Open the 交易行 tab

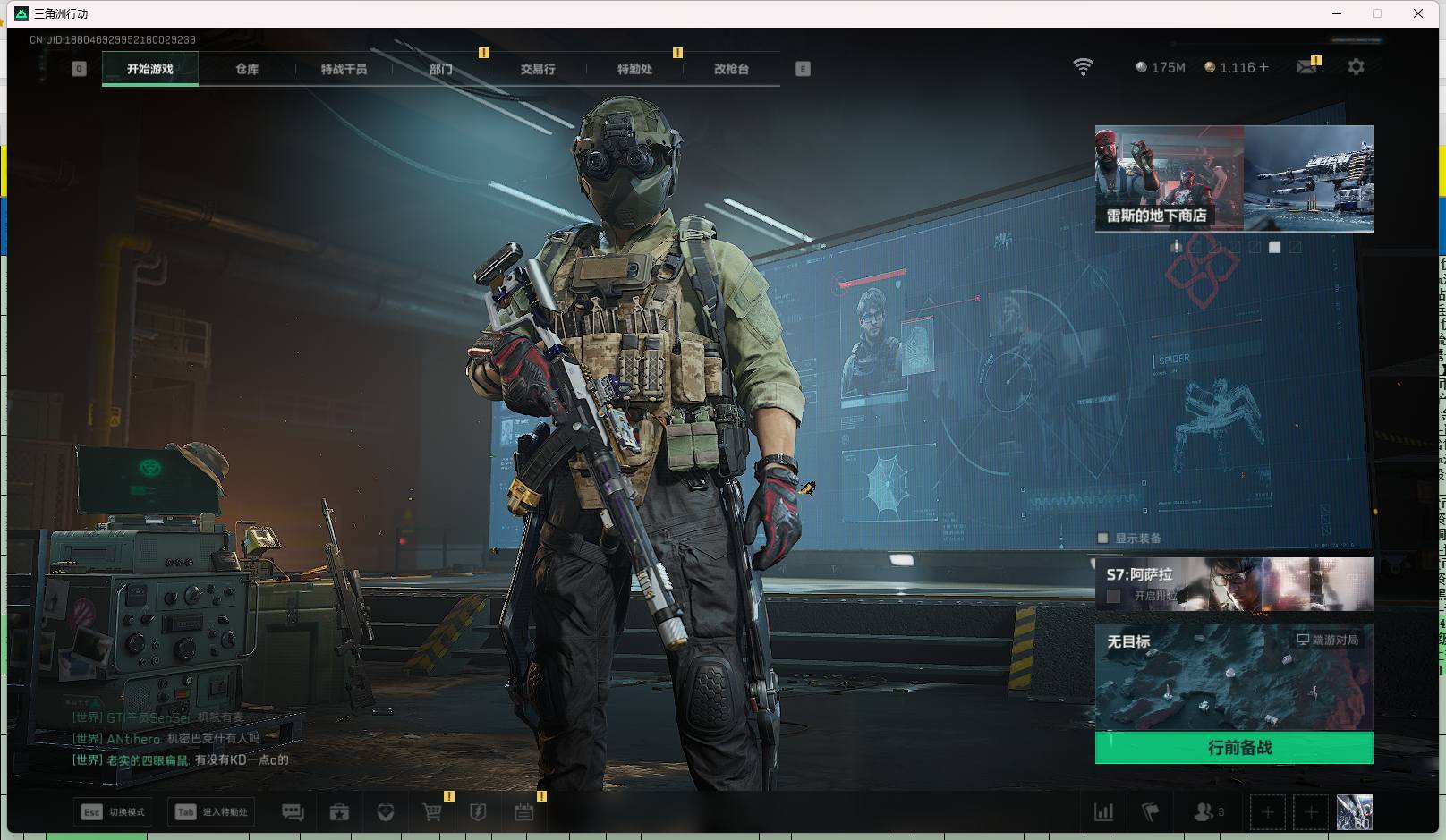coord(538,69)
